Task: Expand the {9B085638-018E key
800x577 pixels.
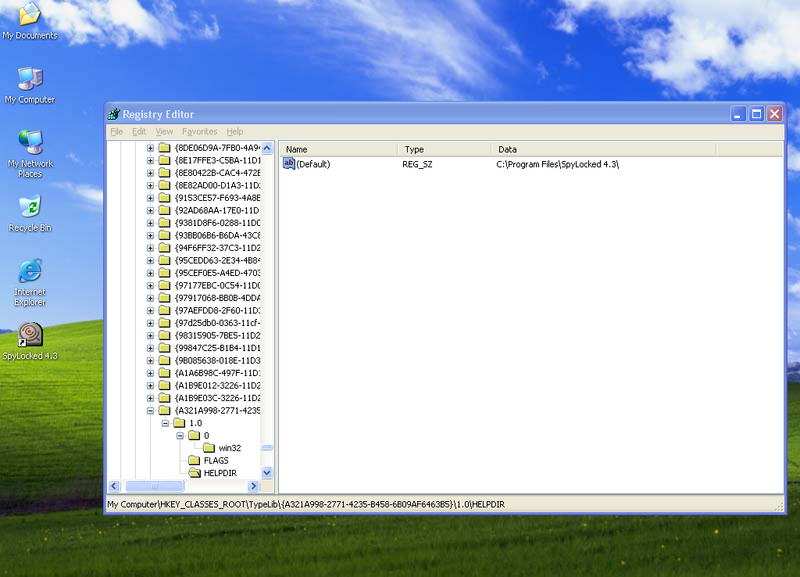Action: click(x=150, y=360)
